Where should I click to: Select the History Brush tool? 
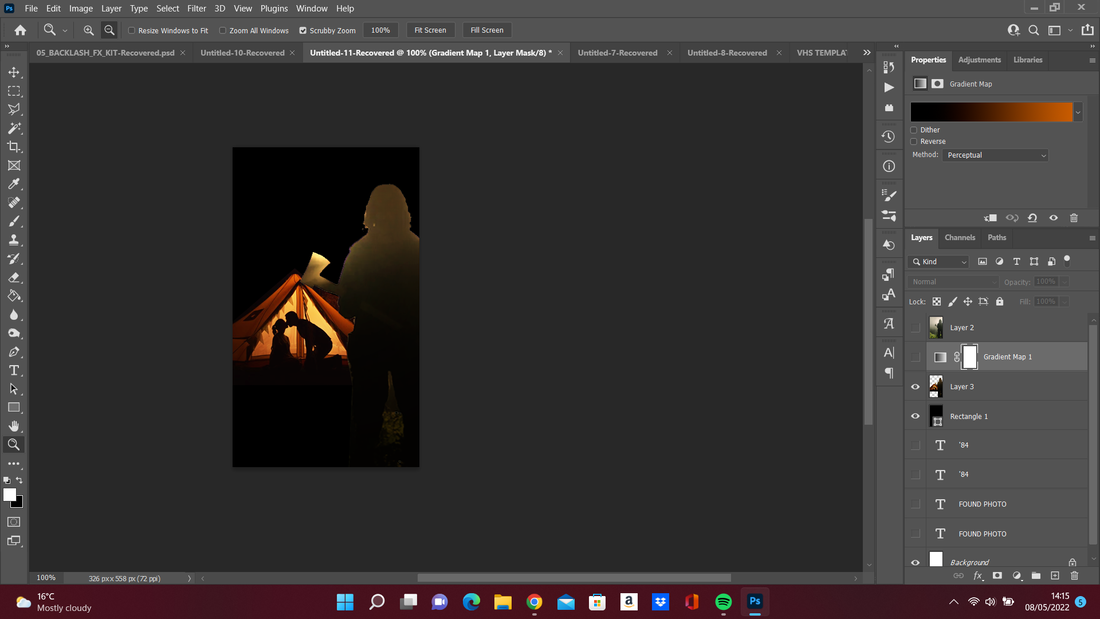14,259
